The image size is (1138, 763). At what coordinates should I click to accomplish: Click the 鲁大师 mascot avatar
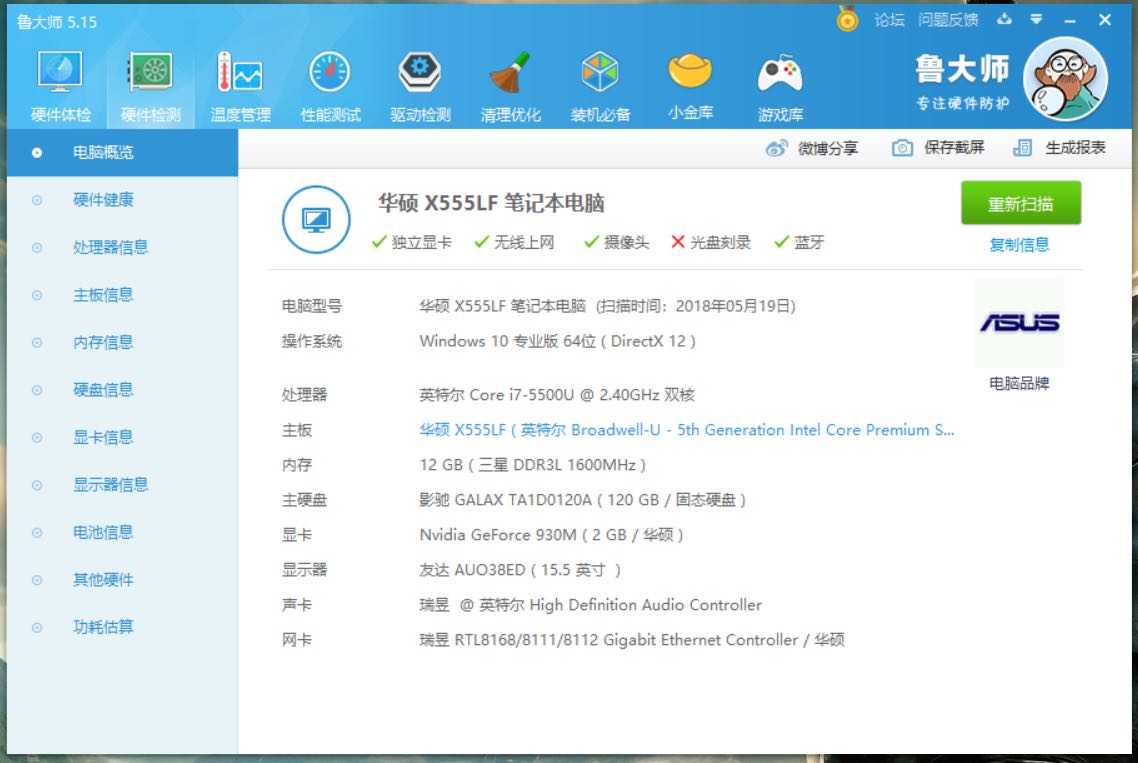coord(1065,79)
